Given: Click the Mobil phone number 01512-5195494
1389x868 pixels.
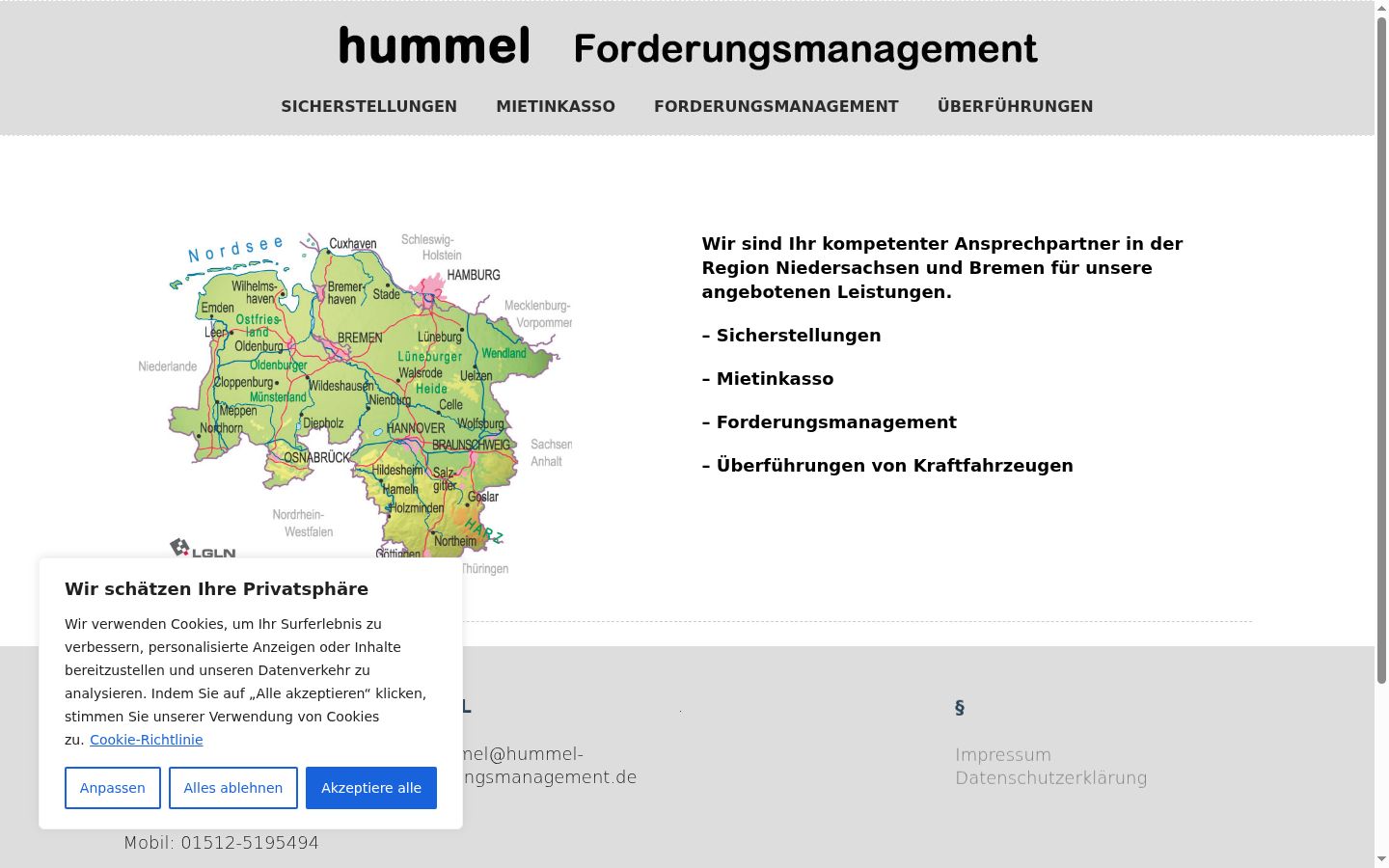Looking at the screenshot, I should (x=250, y=843).
